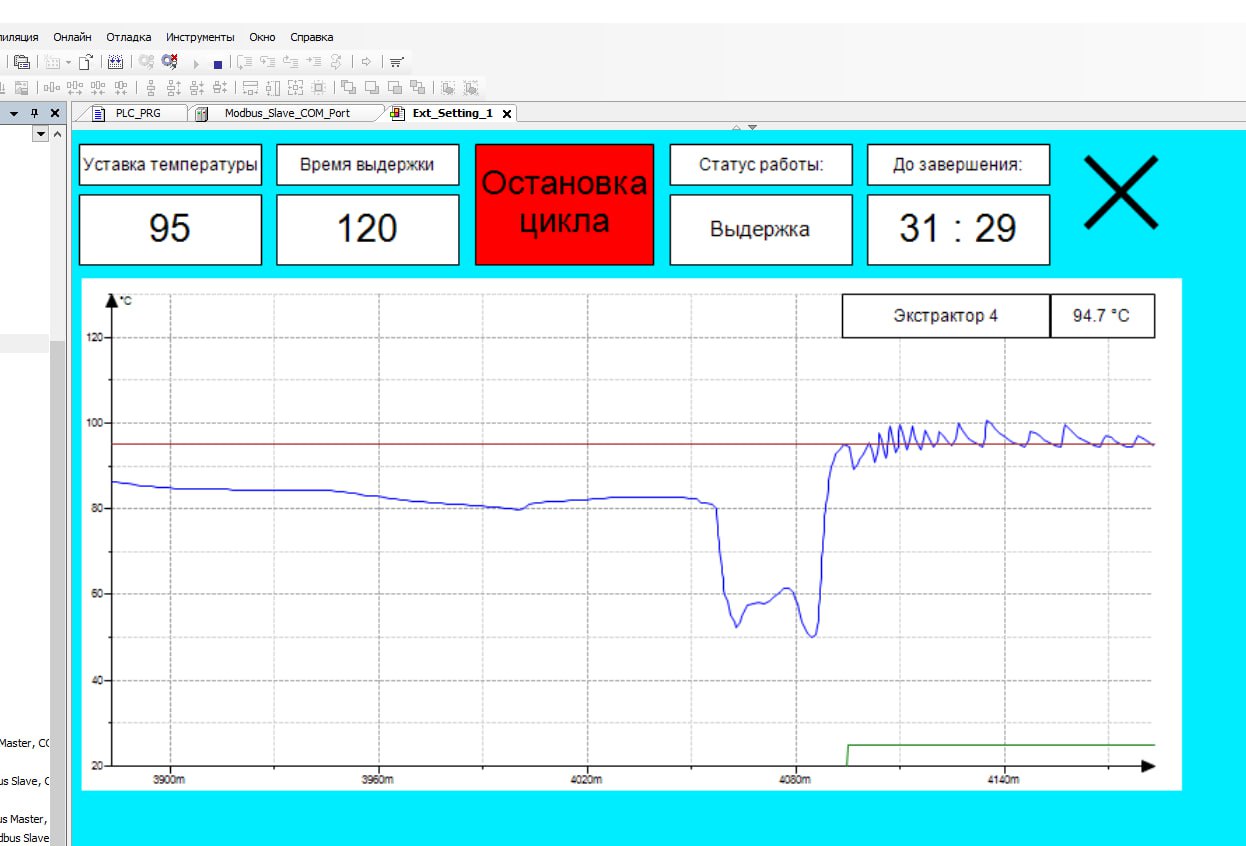Click the Start play triangle toolbar icon
1246x846 pixels.
(195, 62)
